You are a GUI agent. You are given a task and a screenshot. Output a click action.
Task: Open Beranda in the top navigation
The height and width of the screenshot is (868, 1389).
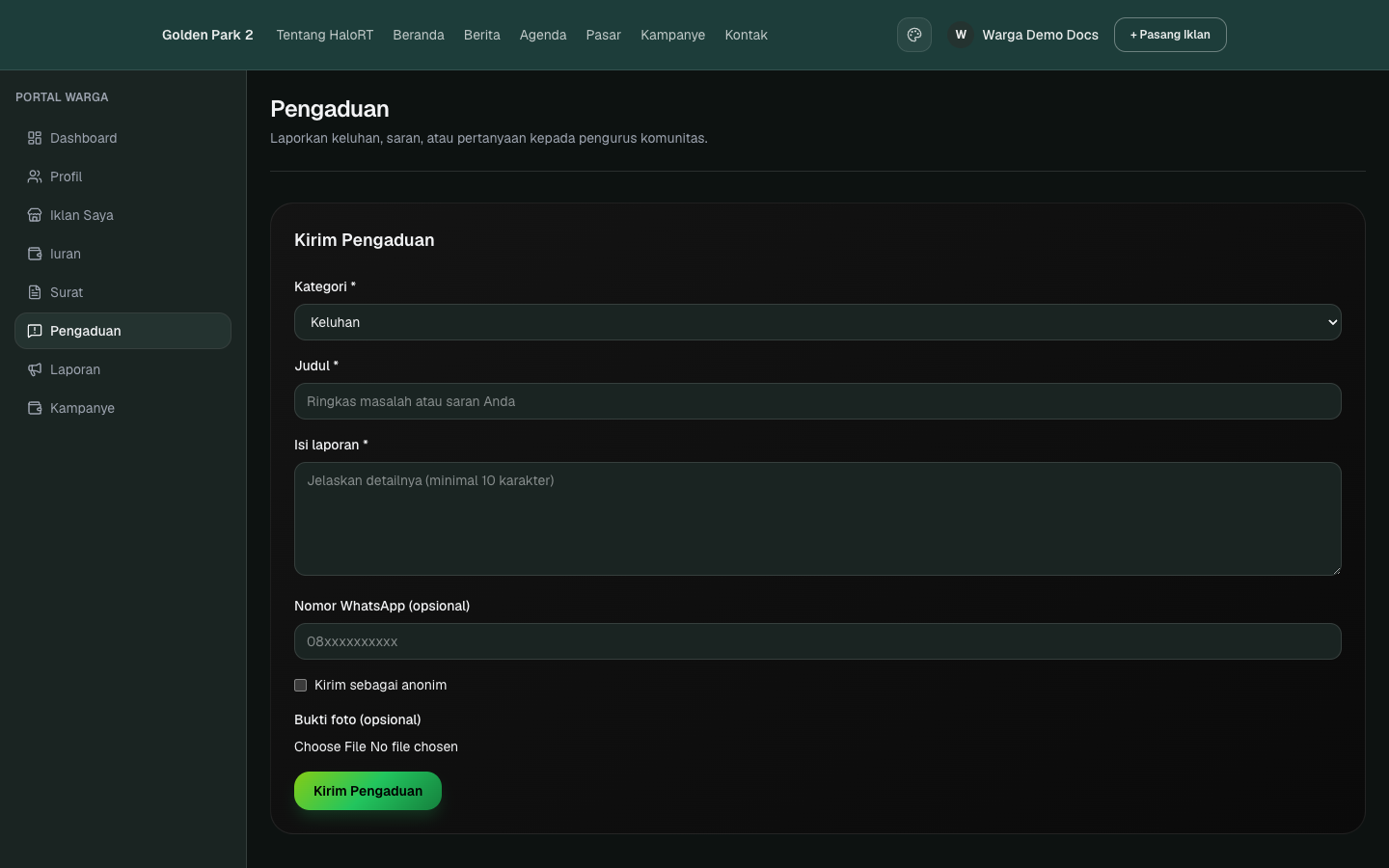coord(419,35)
